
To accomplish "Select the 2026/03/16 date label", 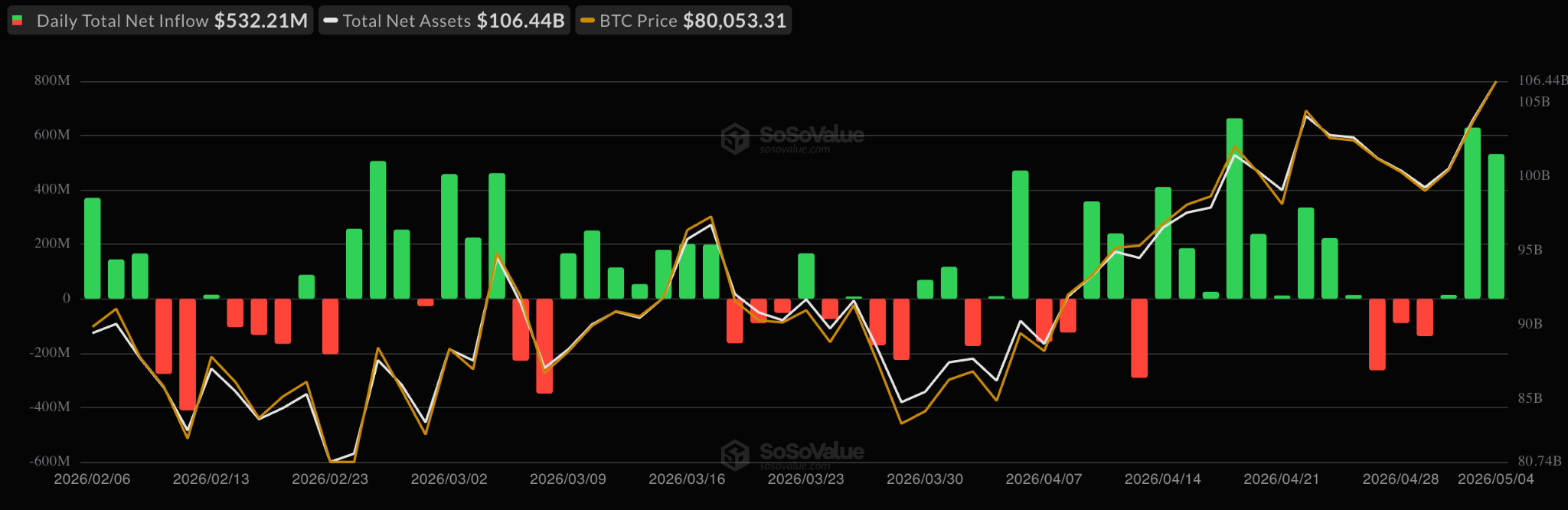I will (x=687, y=479).
